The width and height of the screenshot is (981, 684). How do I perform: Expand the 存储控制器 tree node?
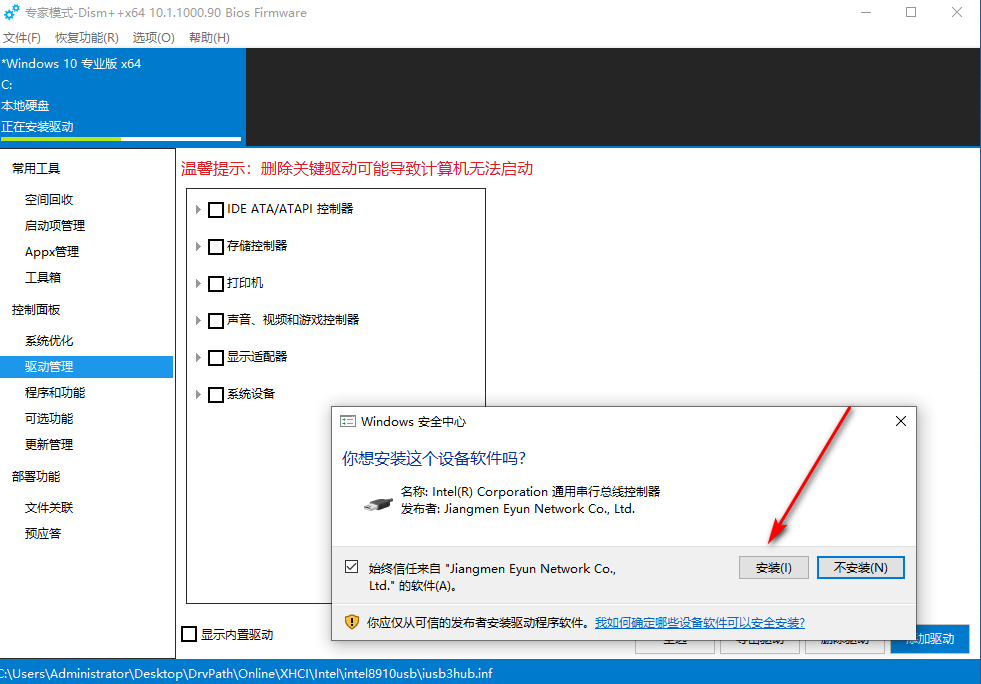tap(199, 247)
